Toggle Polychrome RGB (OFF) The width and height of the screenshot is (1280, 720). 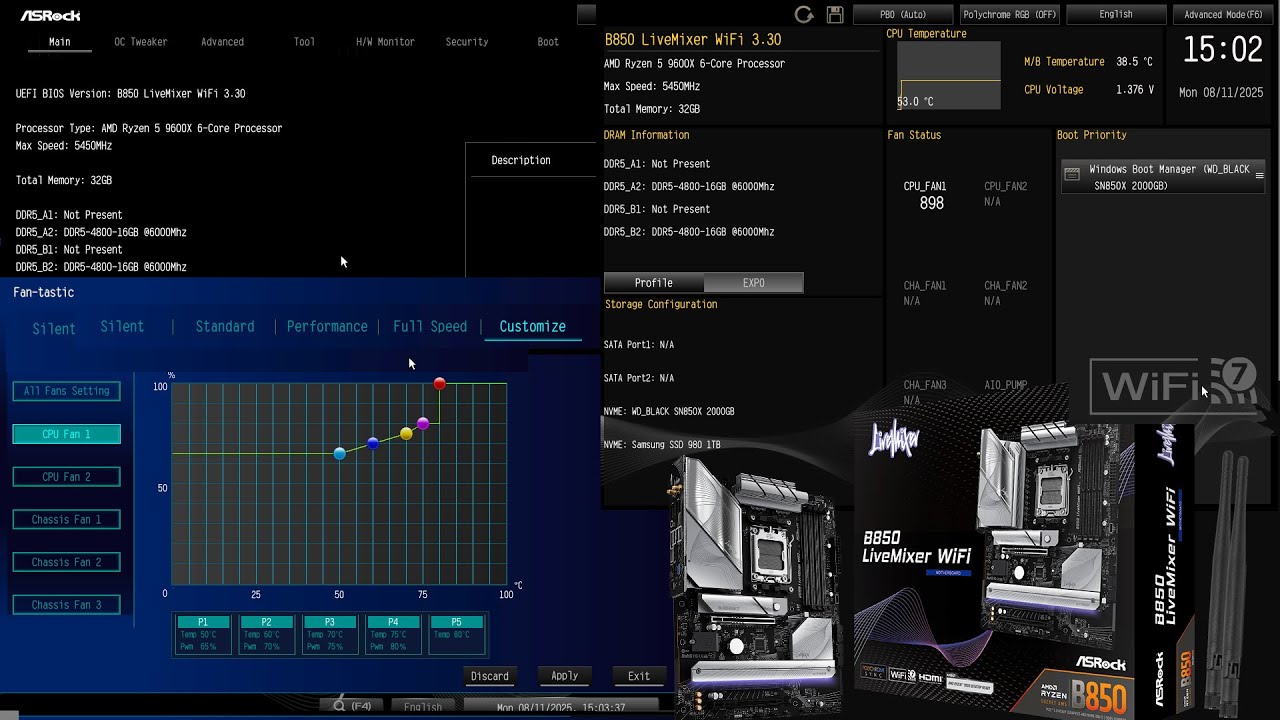(x=1009, y=15)
